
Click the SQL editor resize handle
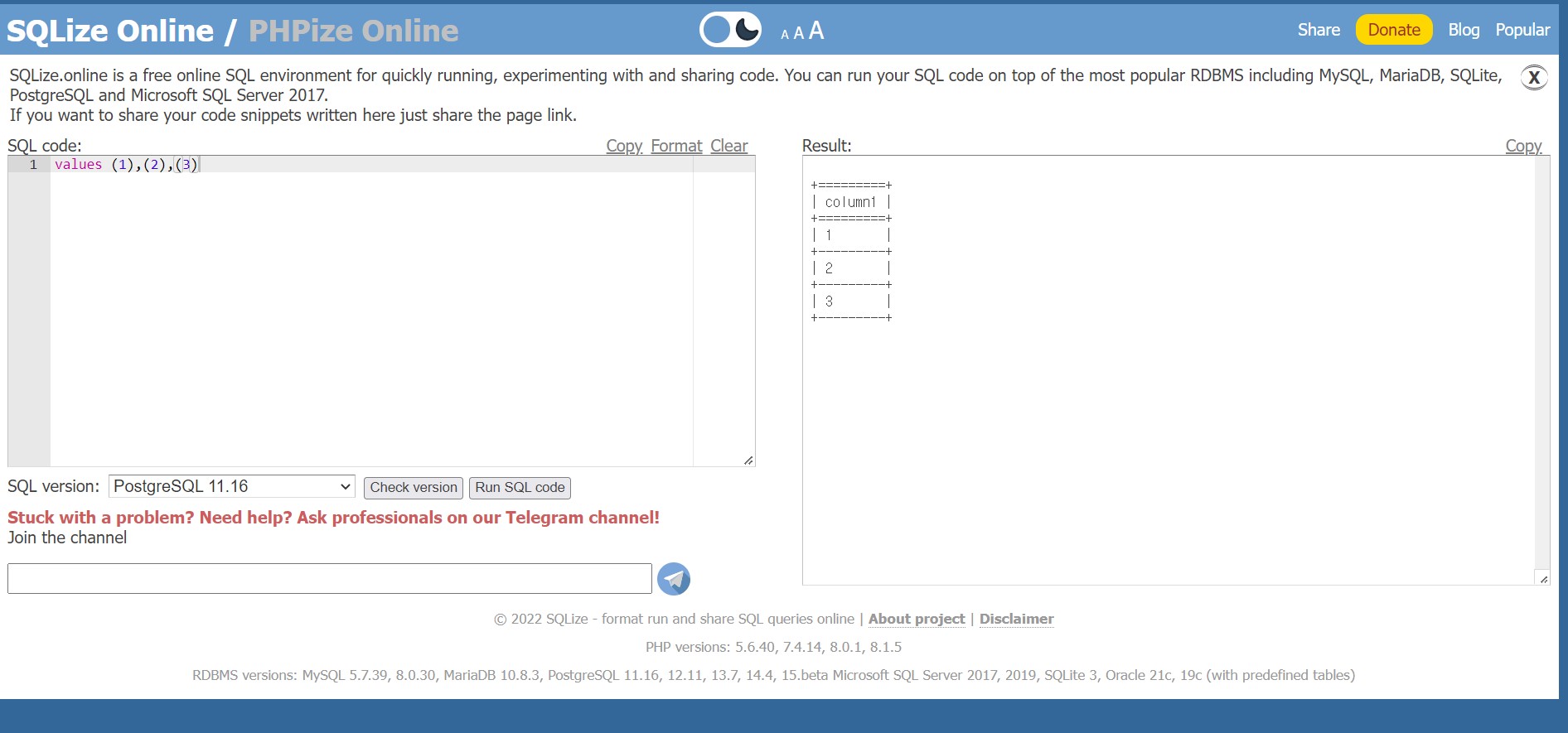[x=748, y=460]
